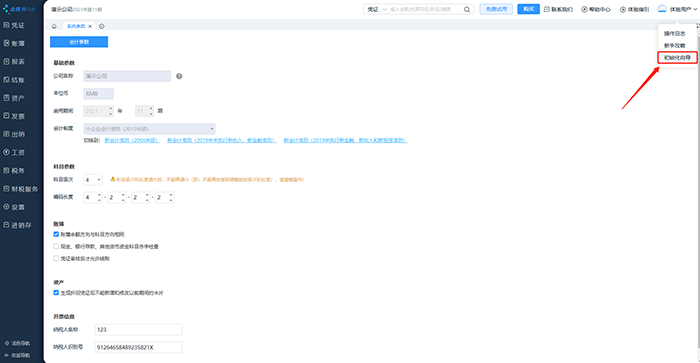
Task: Select 初始化向导 from the user menu
Action: pyautogui.click(x=677, y=58)
